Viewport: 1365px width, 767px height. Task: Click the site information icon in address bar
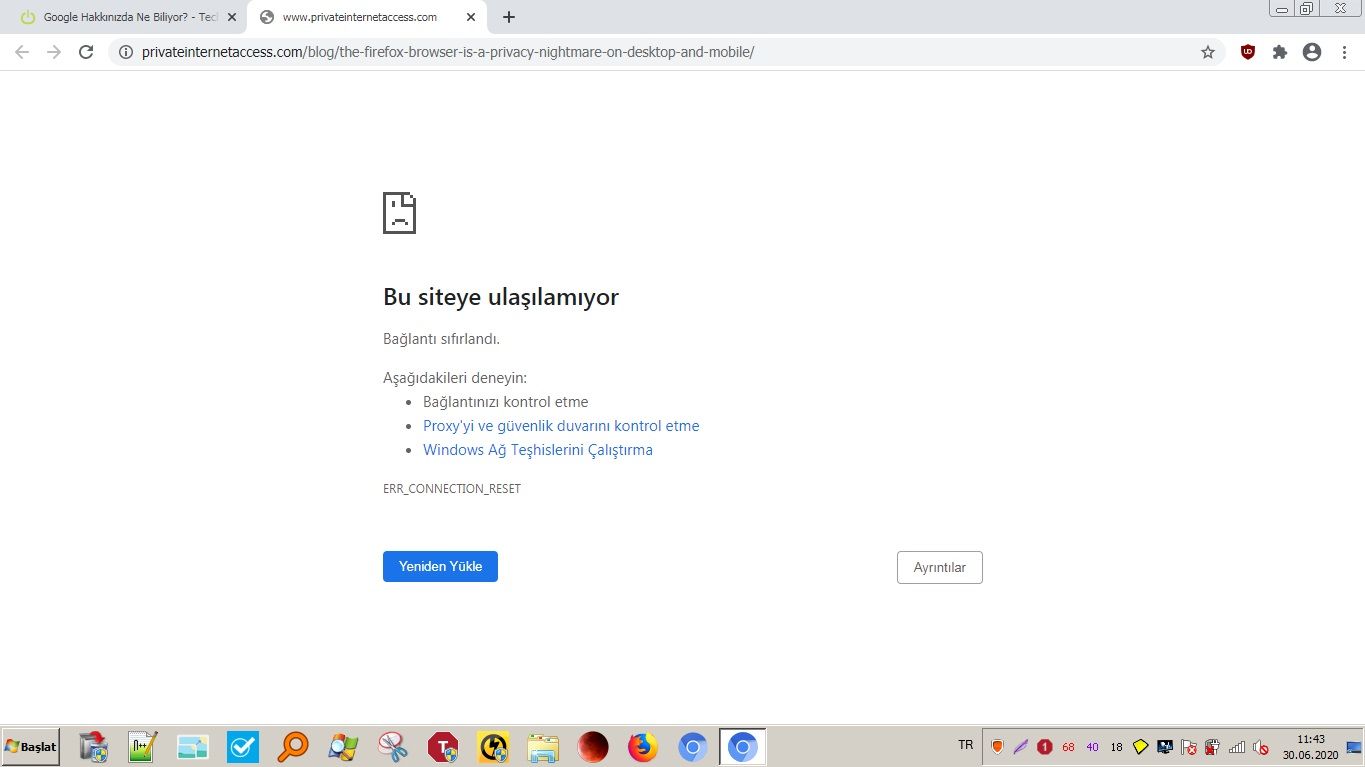[x=125, y=52]
